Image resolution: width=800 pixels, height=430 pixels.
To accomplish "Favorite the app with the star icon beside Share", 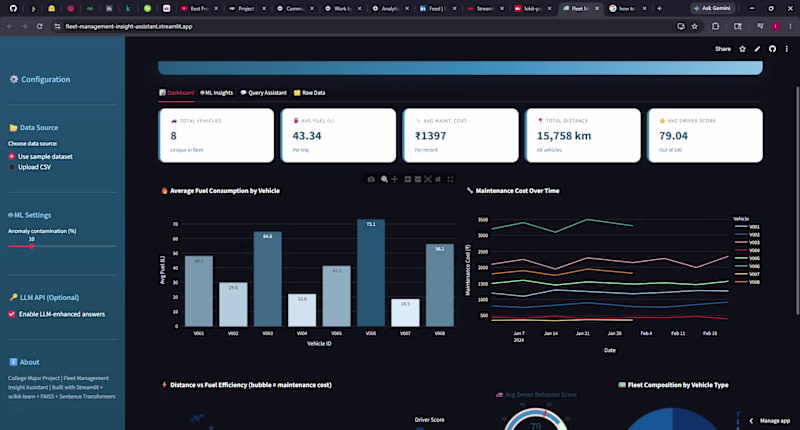I will click(x=742, y=49).
